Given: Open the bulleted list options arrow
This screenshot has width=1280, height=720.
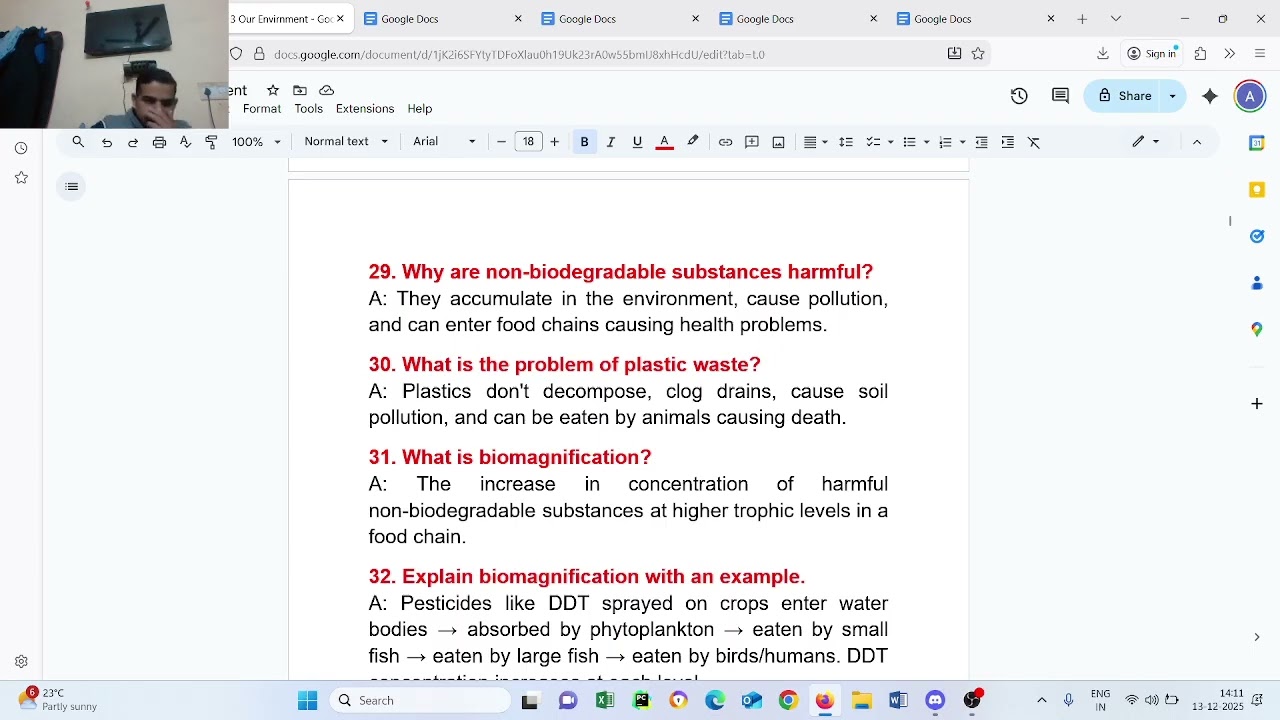Looking at the screenshot, I should 926,142.
